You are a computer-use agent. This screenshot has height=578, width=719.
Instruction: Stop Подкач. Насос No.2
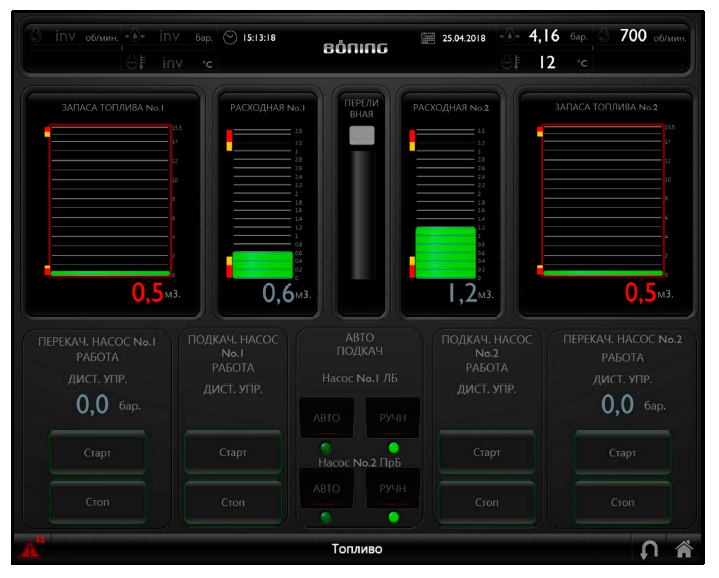point(486,502)
